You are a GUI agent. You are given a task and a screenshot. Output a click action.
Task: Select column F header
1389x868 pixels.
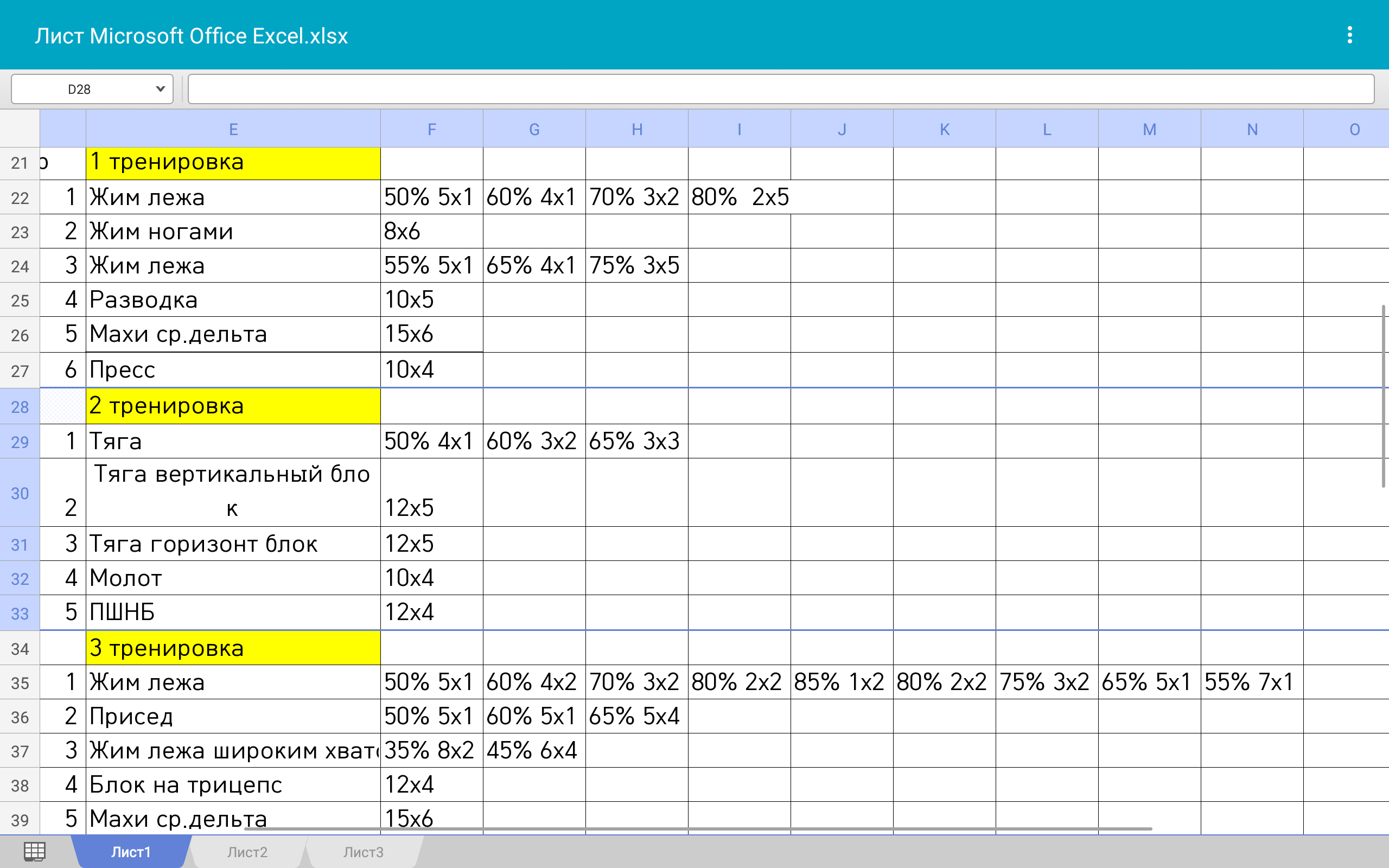point(432,129)
